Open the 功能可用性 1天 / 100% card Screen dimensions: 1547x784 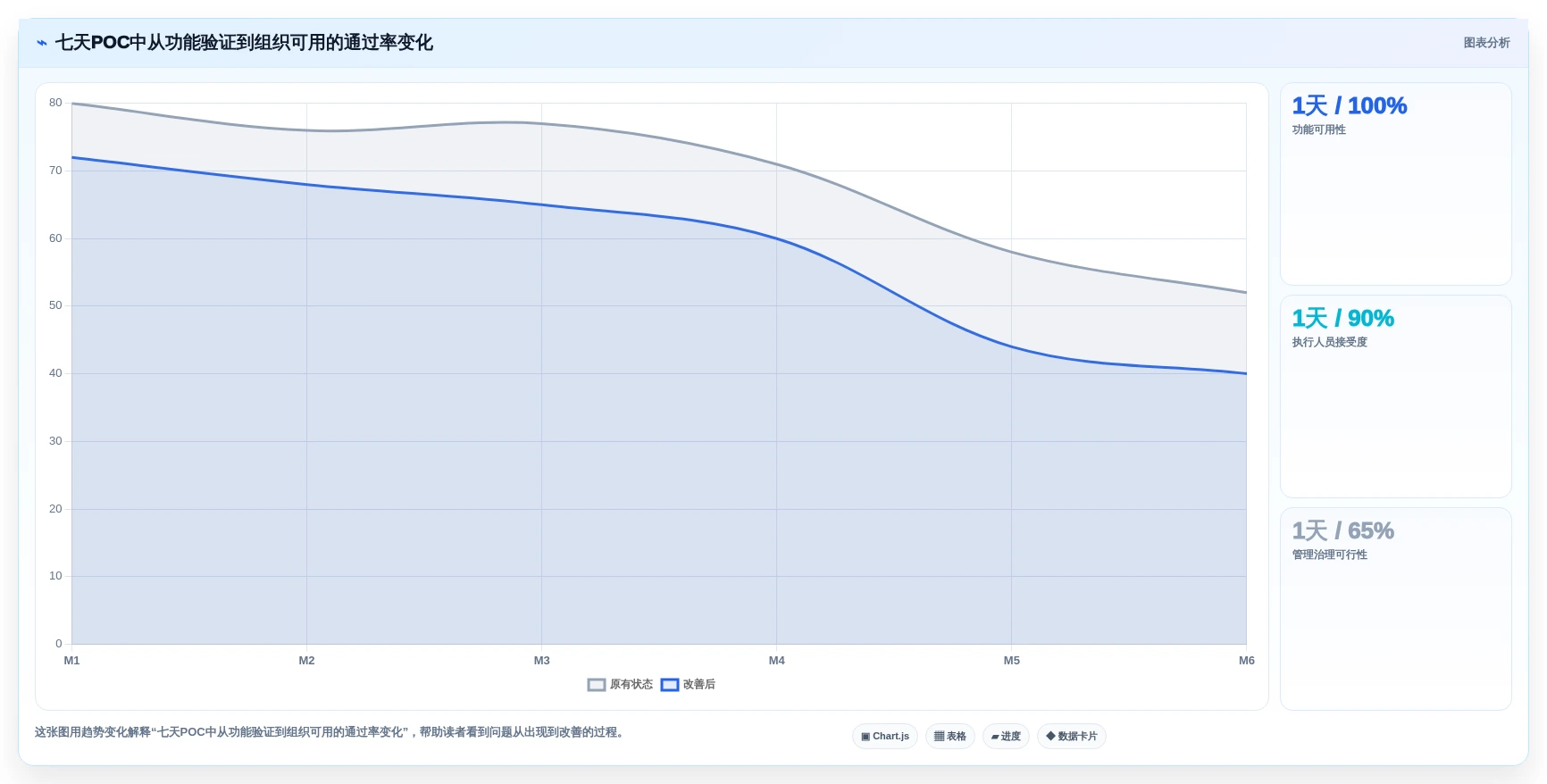[x=1395, y=184]
